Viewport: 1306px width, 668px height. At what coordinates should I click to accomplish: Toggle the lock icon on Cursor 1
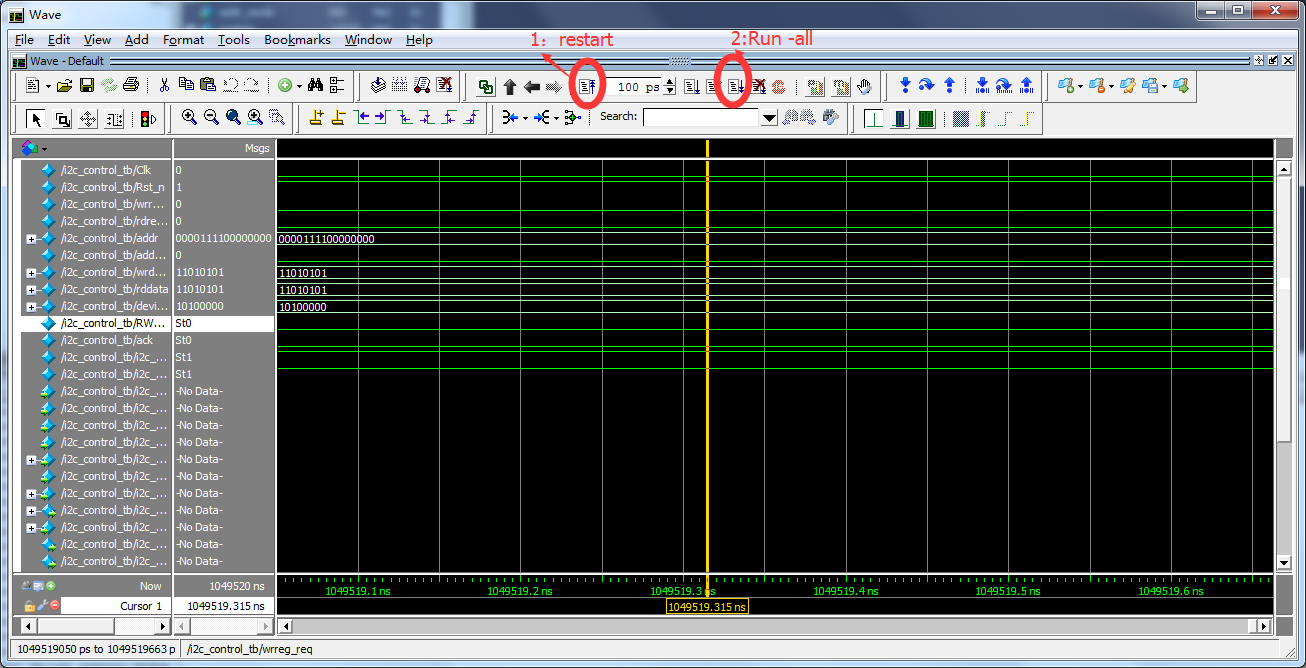click(x=29, y=605)
